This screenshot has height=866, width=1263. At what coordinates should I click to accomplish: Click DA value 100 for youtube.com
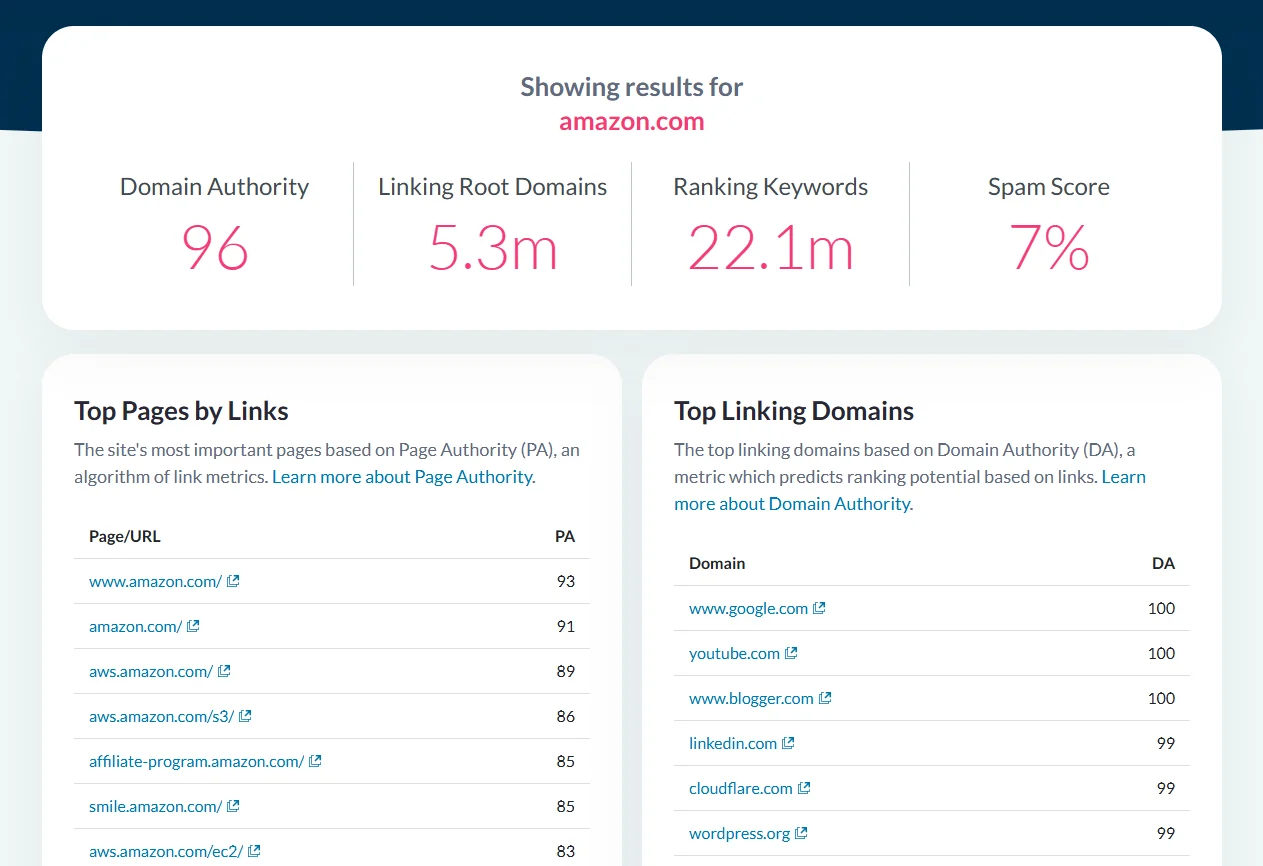click(1162, 653)
